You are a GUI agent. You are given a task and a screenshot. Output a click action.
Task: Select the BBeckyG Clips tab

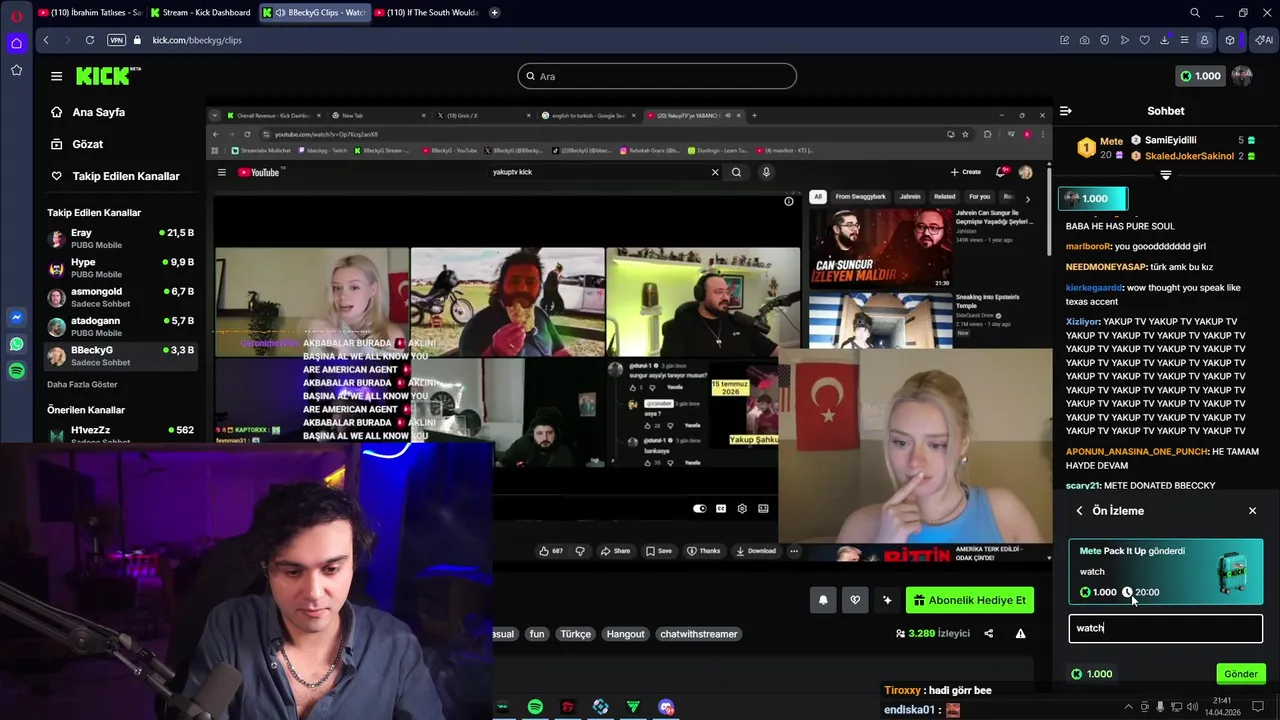pos(314,13)
